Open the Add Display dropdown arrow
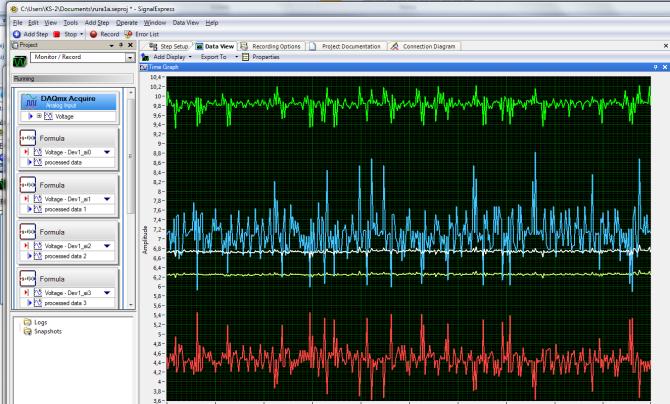 [190, 57]
